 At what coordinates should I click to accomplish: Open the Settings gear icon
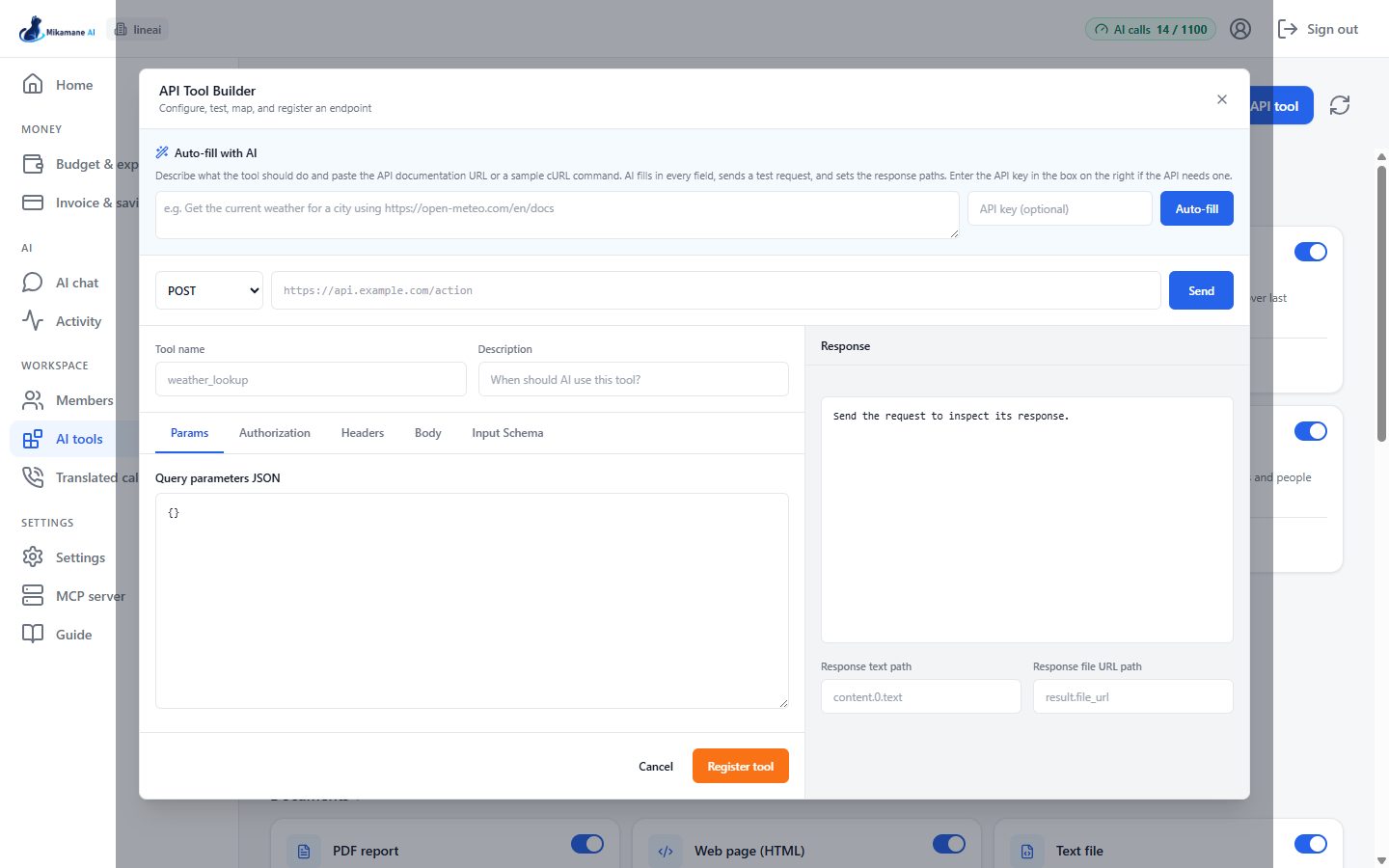[x=33, y=556]
